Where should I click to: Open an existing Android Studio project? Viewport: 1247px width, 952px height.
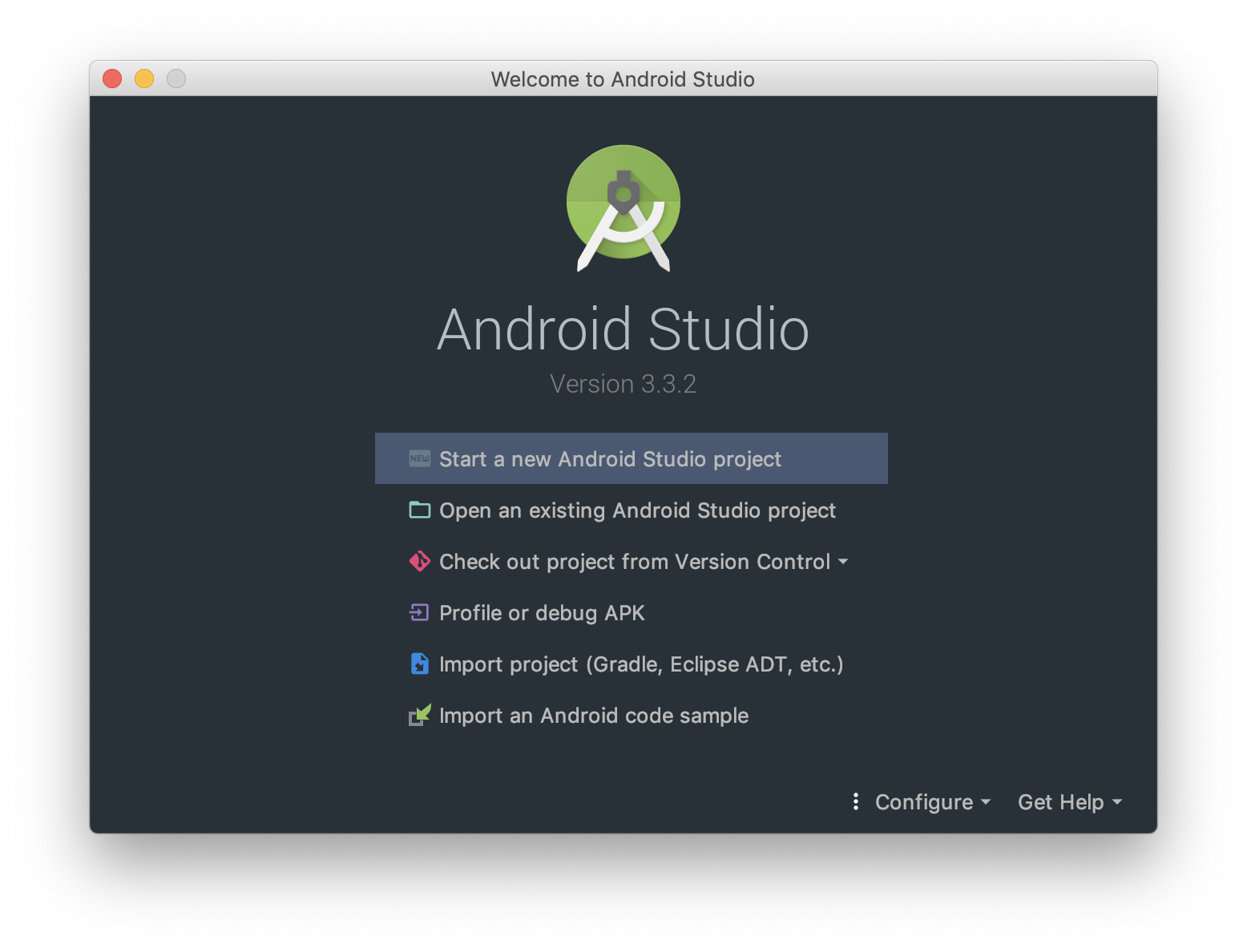pyautogui.click(x=632, y=510)
